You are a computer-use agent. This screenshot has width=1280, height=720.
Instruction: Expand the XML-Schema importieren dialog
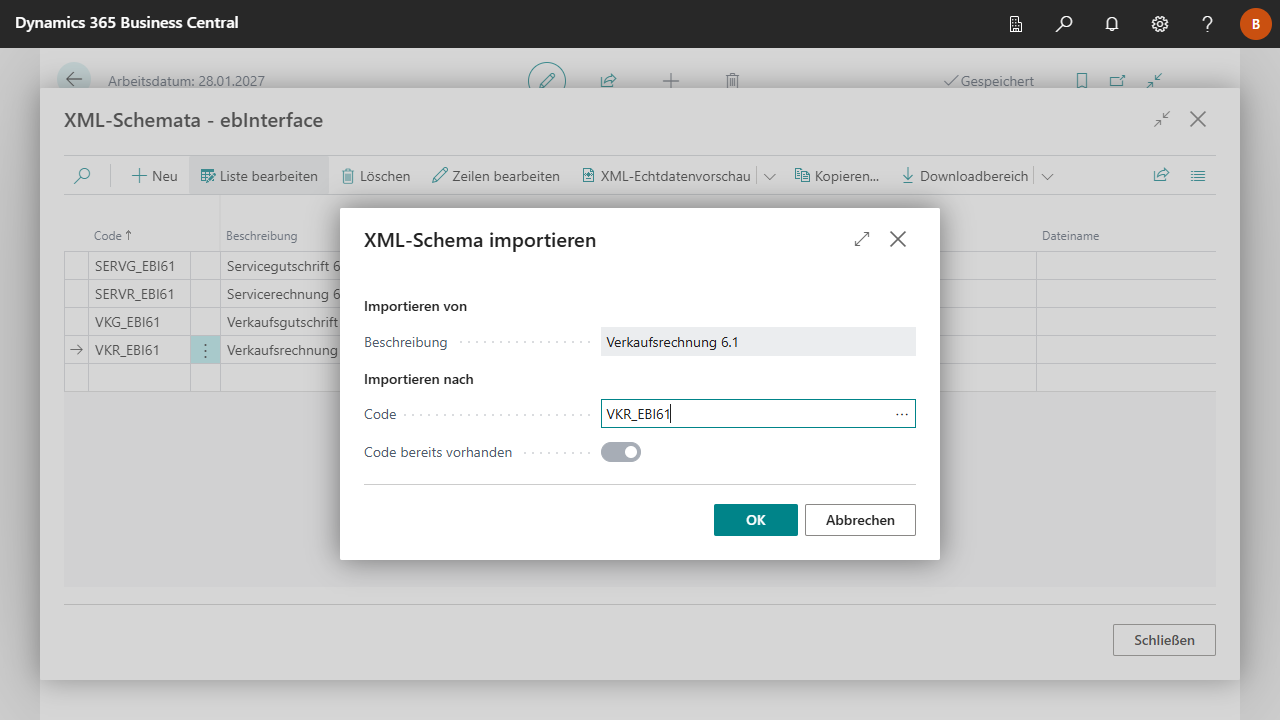tap(862, 240)
